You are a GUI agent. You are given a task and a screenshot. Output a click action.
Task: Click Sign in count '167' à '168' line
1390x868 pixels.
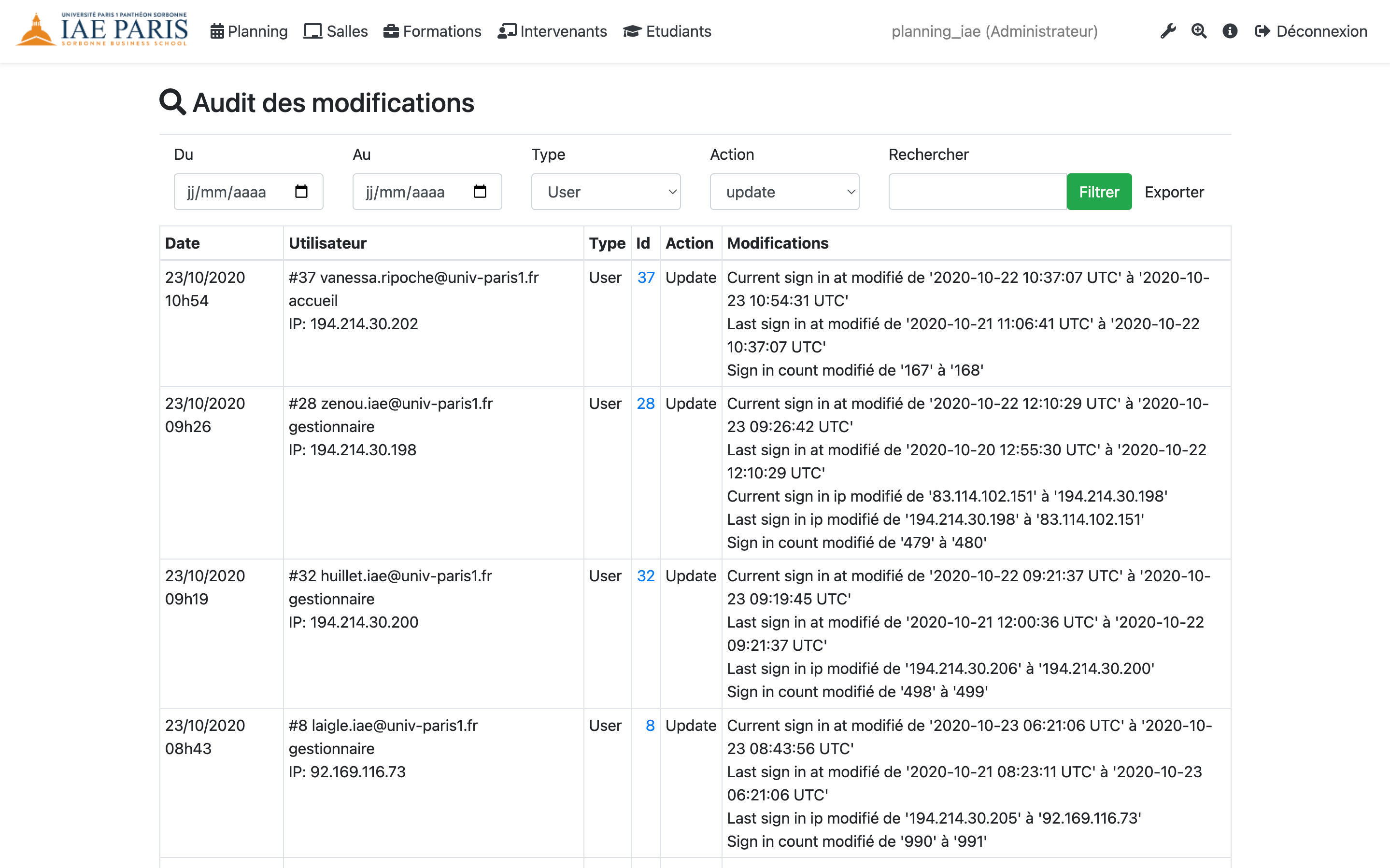point(855,370)
